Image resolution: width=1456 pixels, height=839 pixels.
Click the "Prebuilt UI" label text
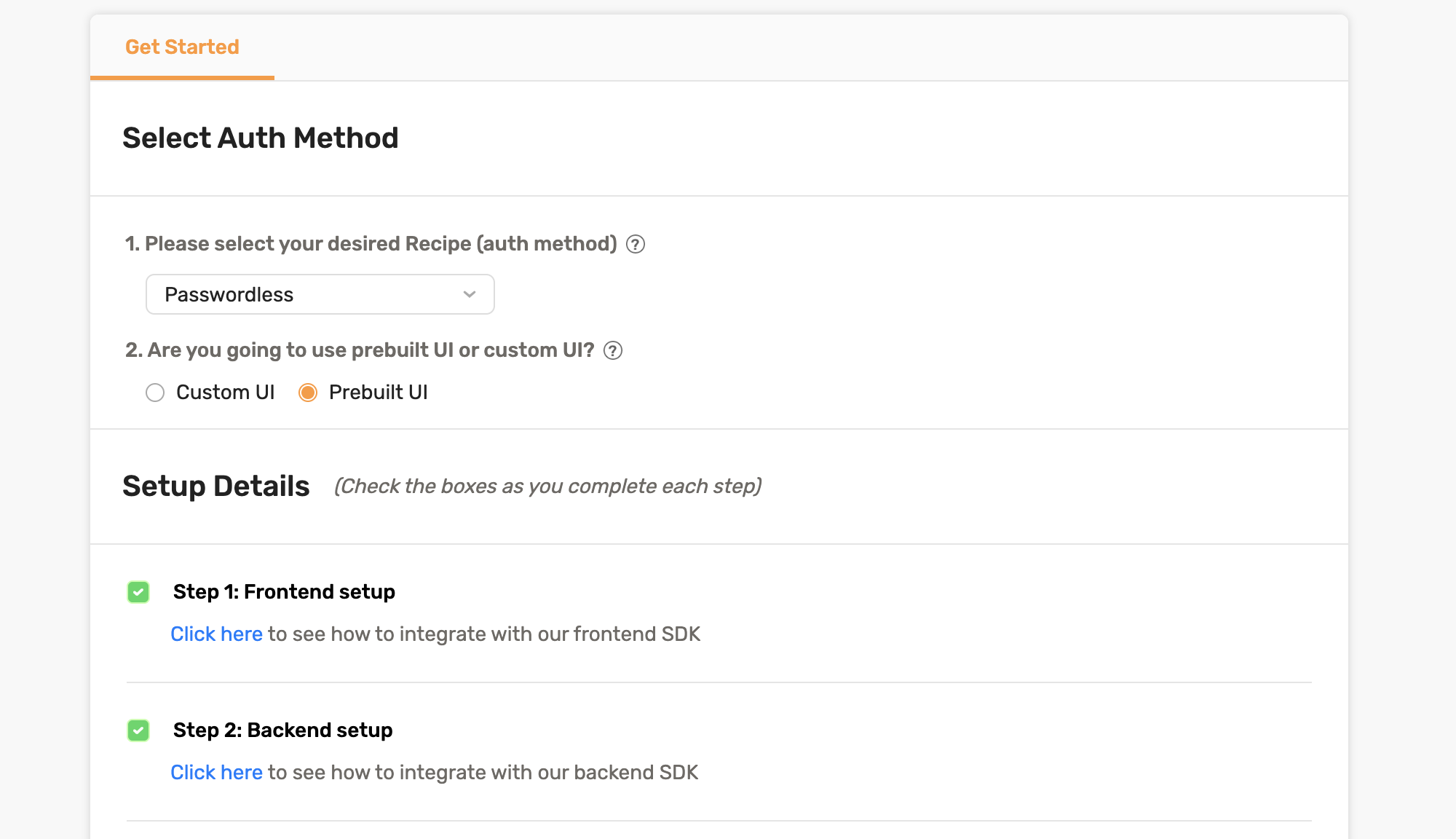tap(378, 393)
